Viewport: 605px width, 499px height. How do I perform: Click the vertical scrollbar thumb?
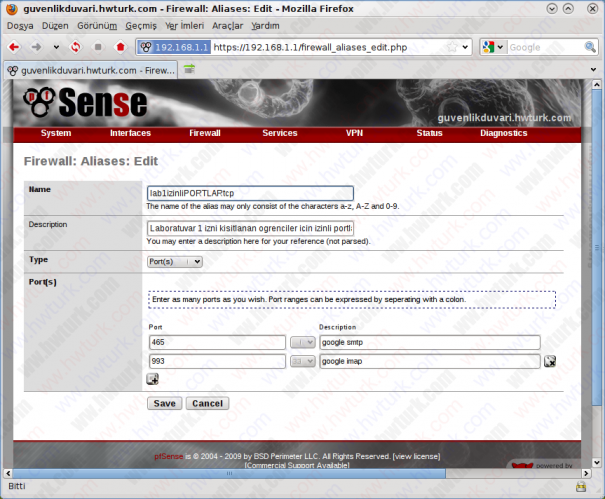click(x=597, y=247)
